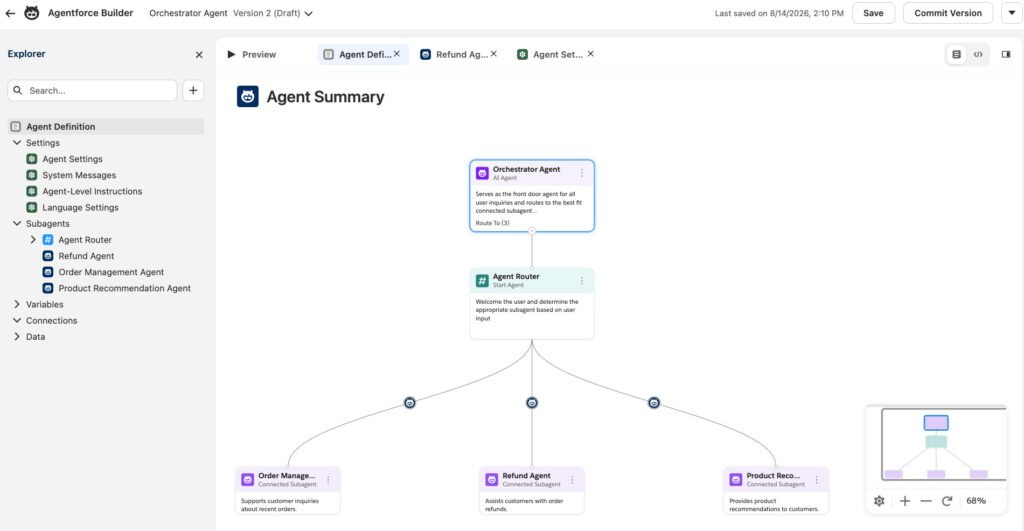Focus the Explorer search field
This screenshot has height=531, width=1024.
pos(92,91)
